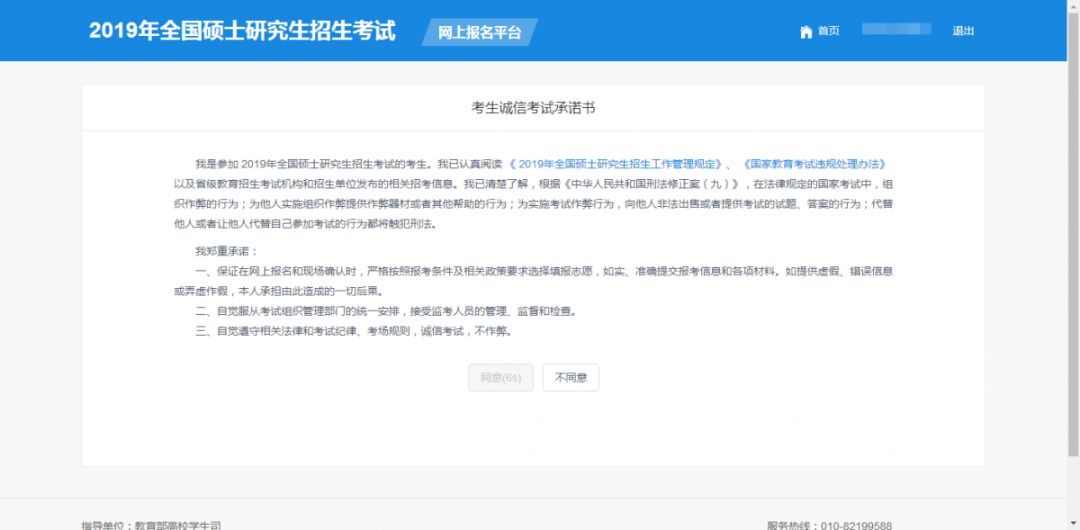Click the 同意(6s) countdown button

click(x=501, y=378)
